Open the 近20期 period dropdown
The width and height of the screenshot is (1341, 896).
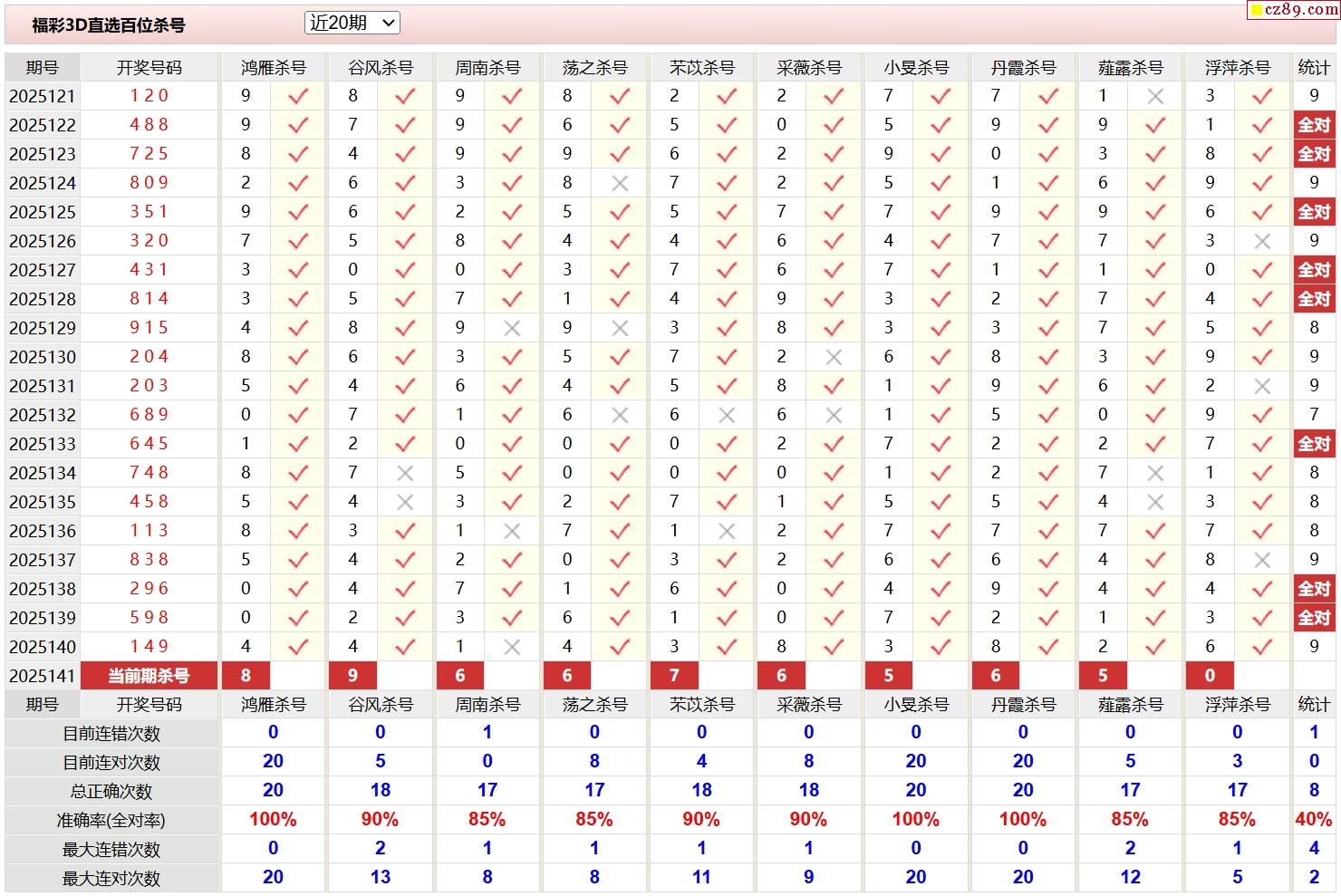point(352,24)
